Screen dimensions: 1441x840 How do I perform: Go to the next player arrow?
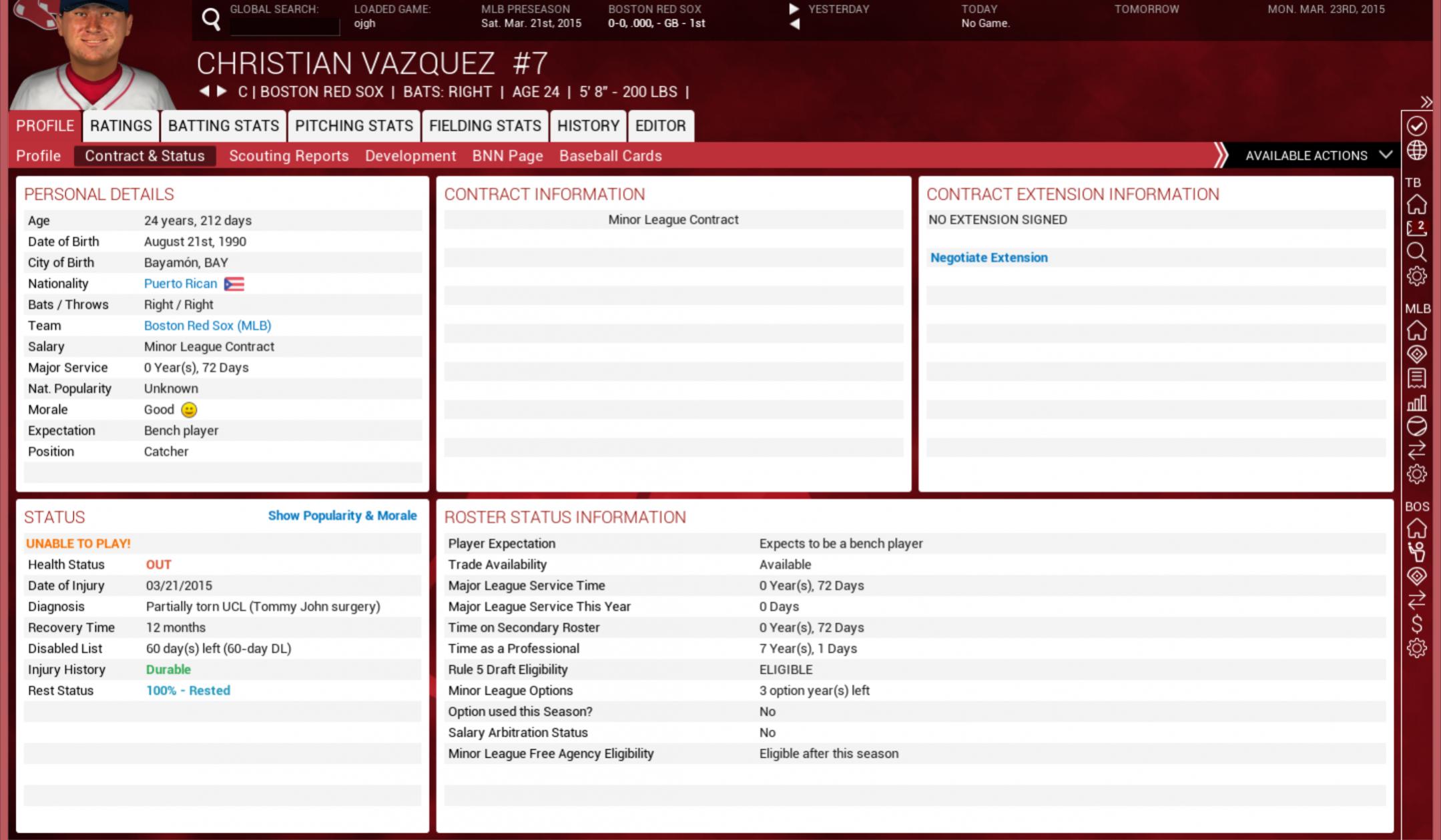pos(222,91)
